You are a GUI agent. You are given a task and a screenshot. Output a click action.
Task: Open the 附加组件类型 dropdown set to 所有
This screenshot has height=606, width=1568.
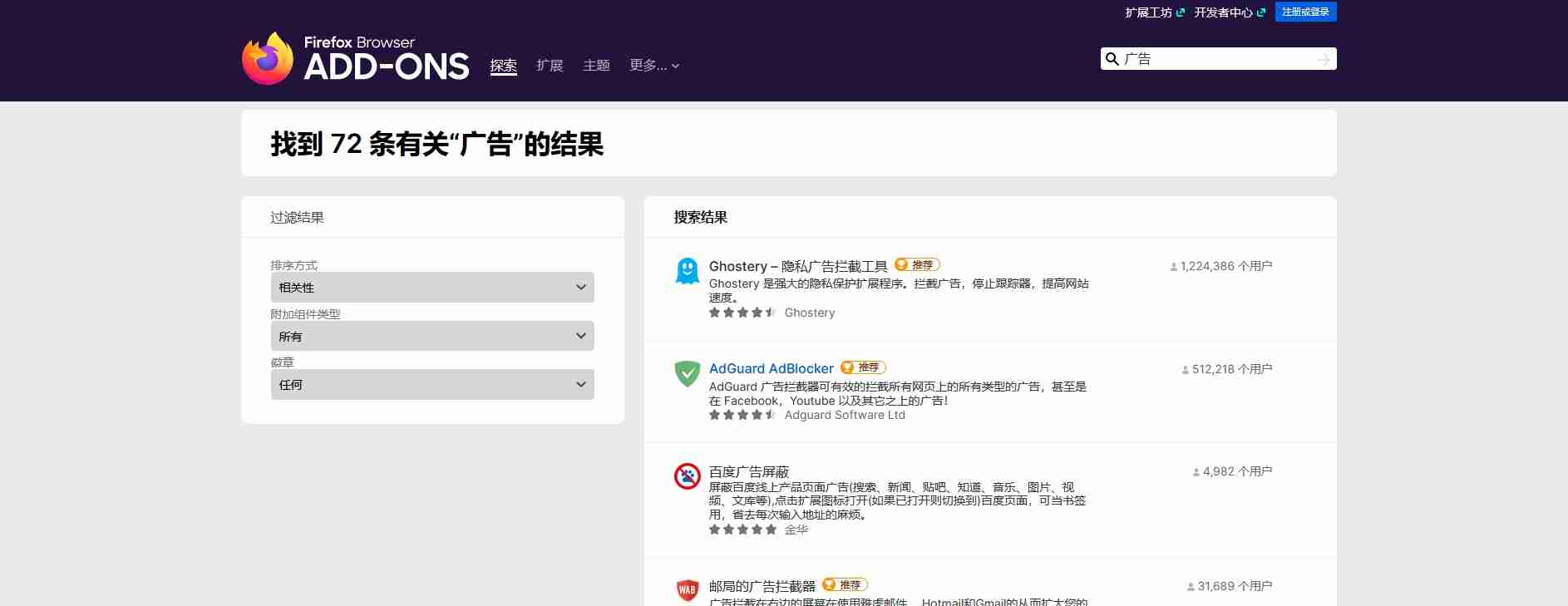tap(432, 337)
